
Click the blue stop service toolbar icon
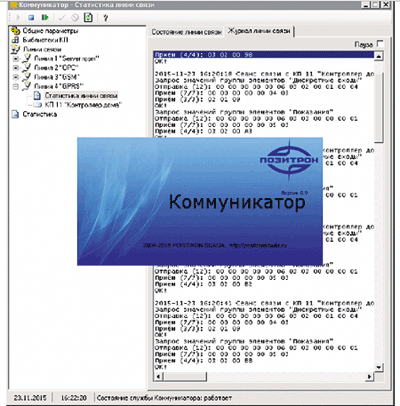point(31,17)
